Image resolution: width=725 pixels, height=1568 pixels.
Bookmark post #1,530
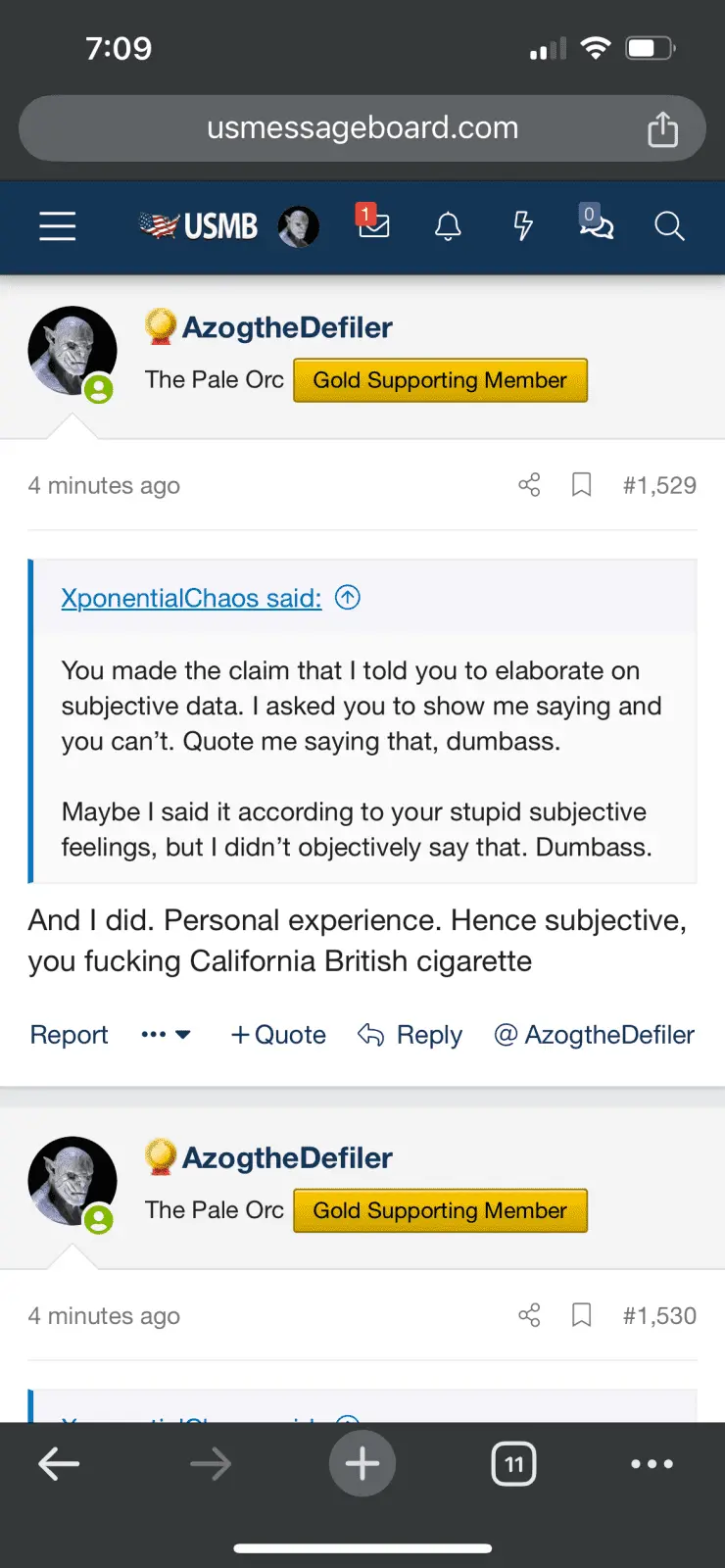(x=581, y=1315)
